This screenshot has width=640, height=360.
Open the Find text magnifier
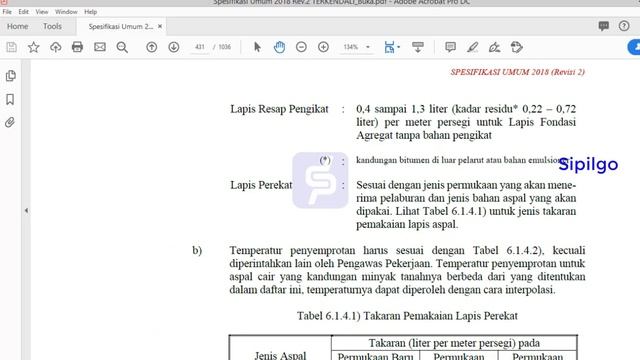[x=122, y=47]
